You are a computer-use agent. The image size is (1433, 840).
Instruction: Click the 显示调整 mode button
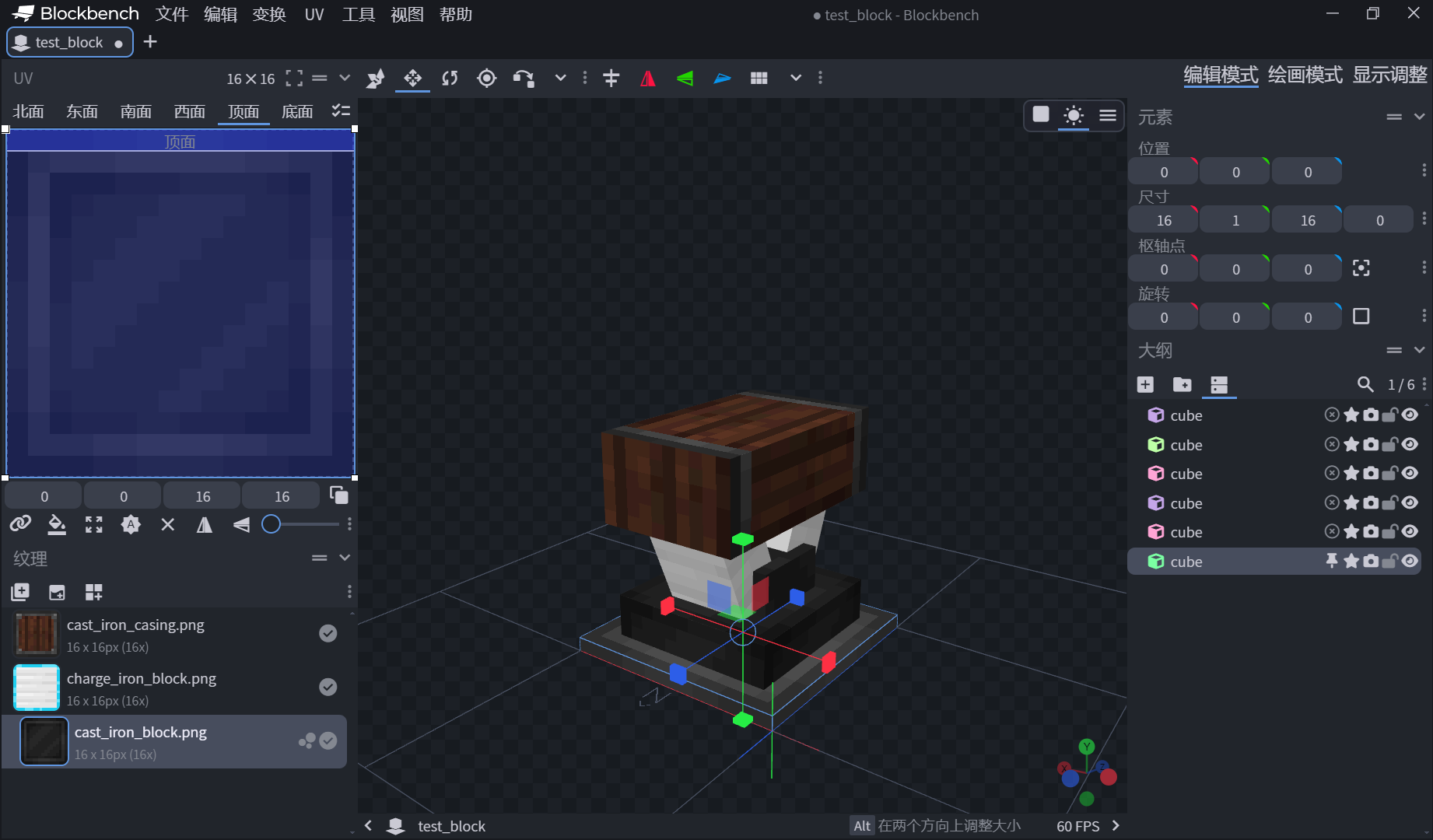(1390, 75)
